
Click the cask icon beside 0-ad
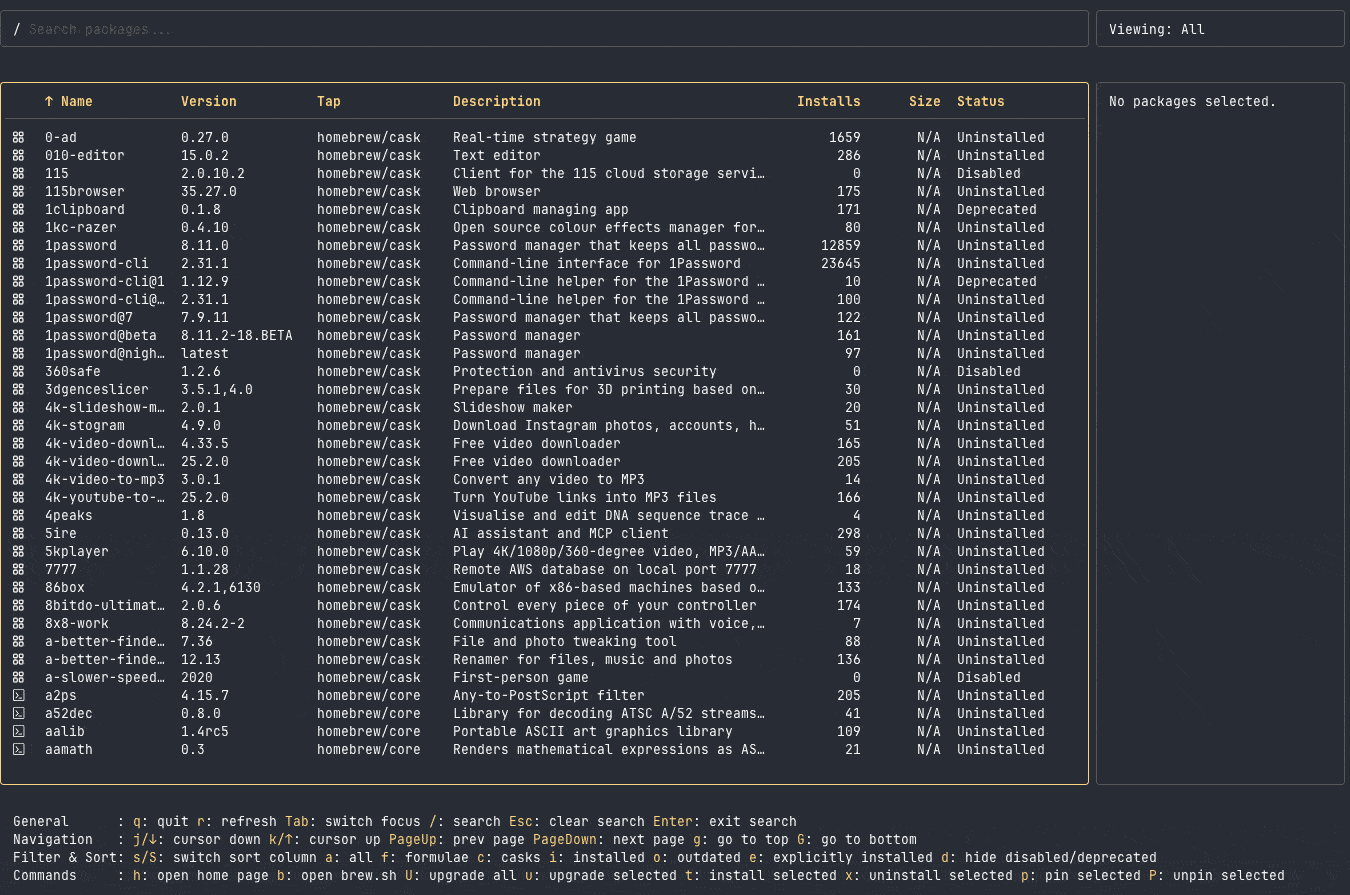coord(18,137)
